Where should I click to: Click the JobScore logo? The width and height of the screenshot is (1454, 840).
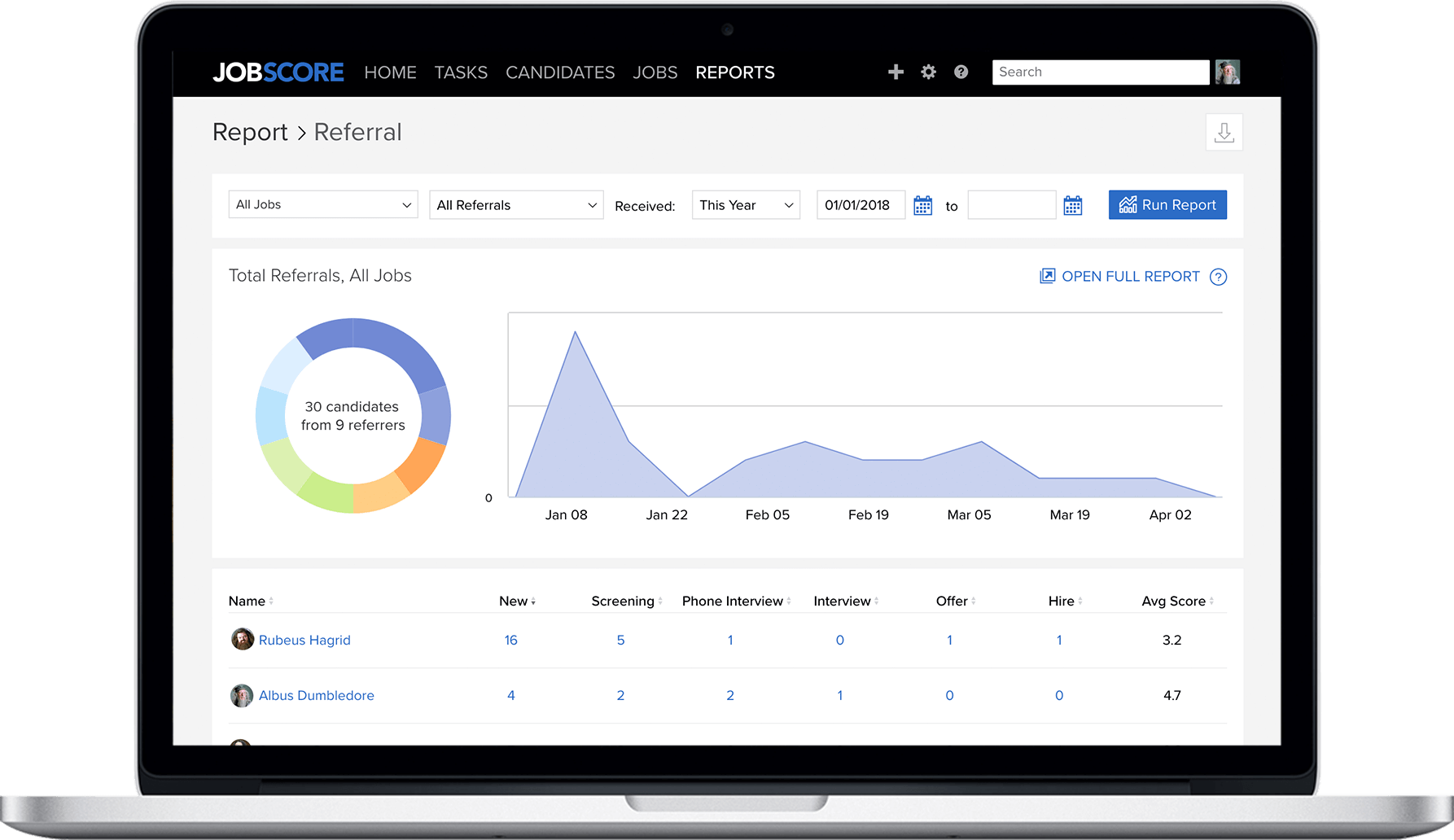(x=278, y=72)
